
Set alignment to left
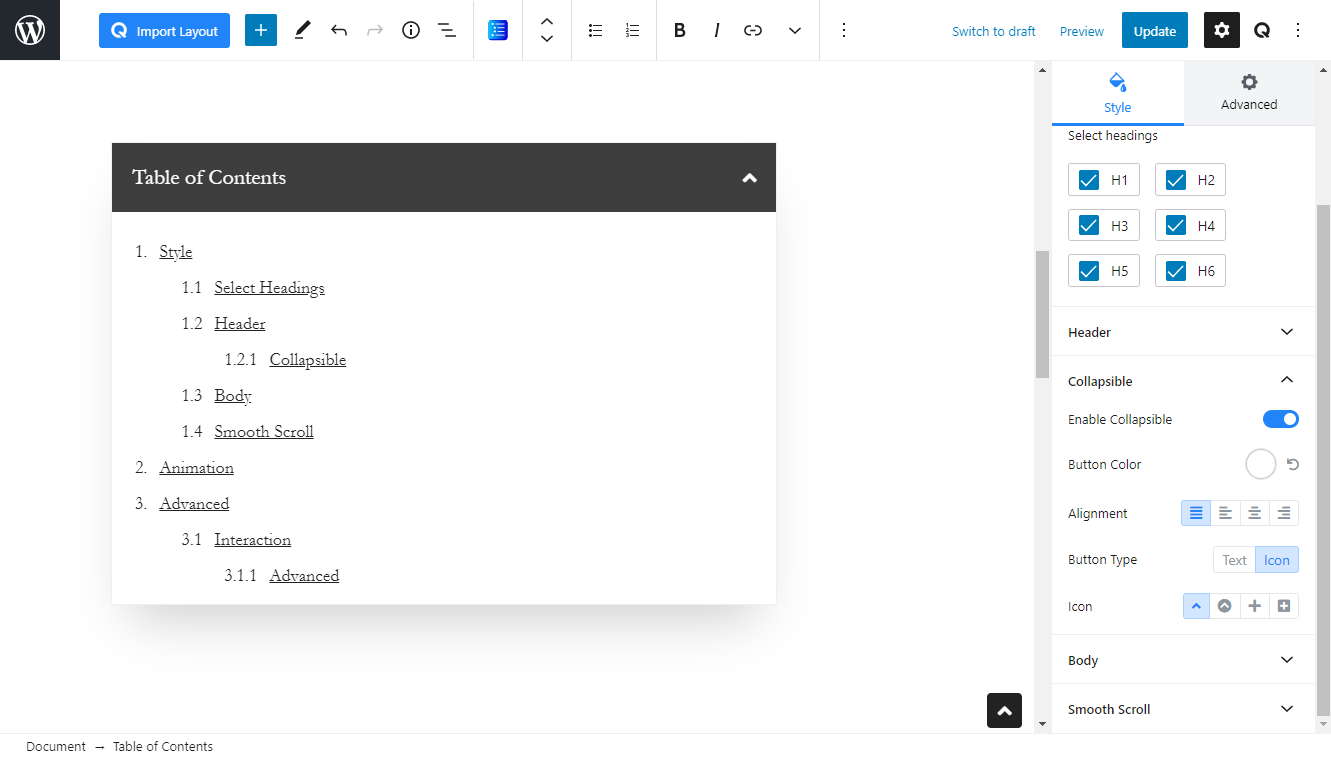pyautogui.click(x=1225, y=513)
